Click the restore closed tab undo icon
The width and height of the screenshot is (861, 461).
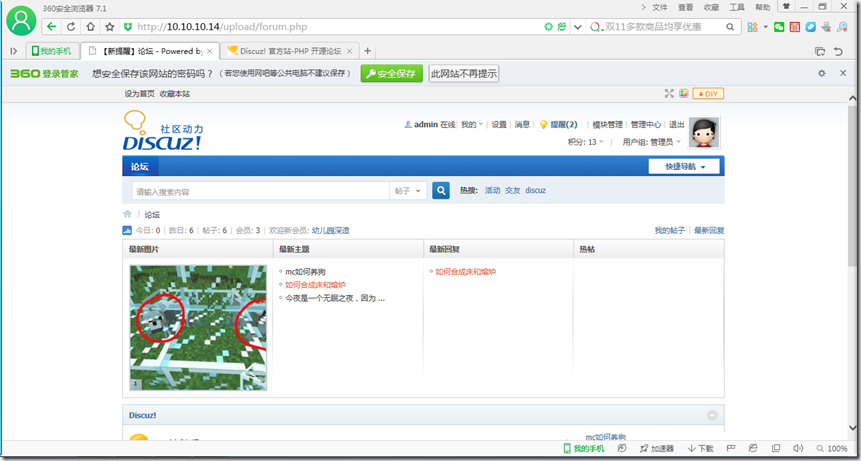(x=838, y=52)
